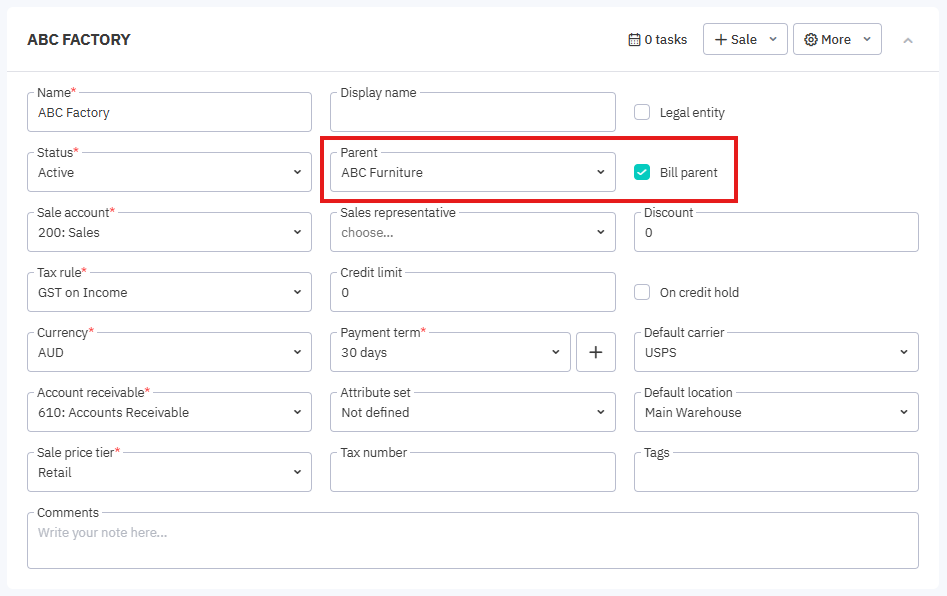Enable the Legal entity checkbox
This screenshot has height=596, width=947.
point(642,112)
